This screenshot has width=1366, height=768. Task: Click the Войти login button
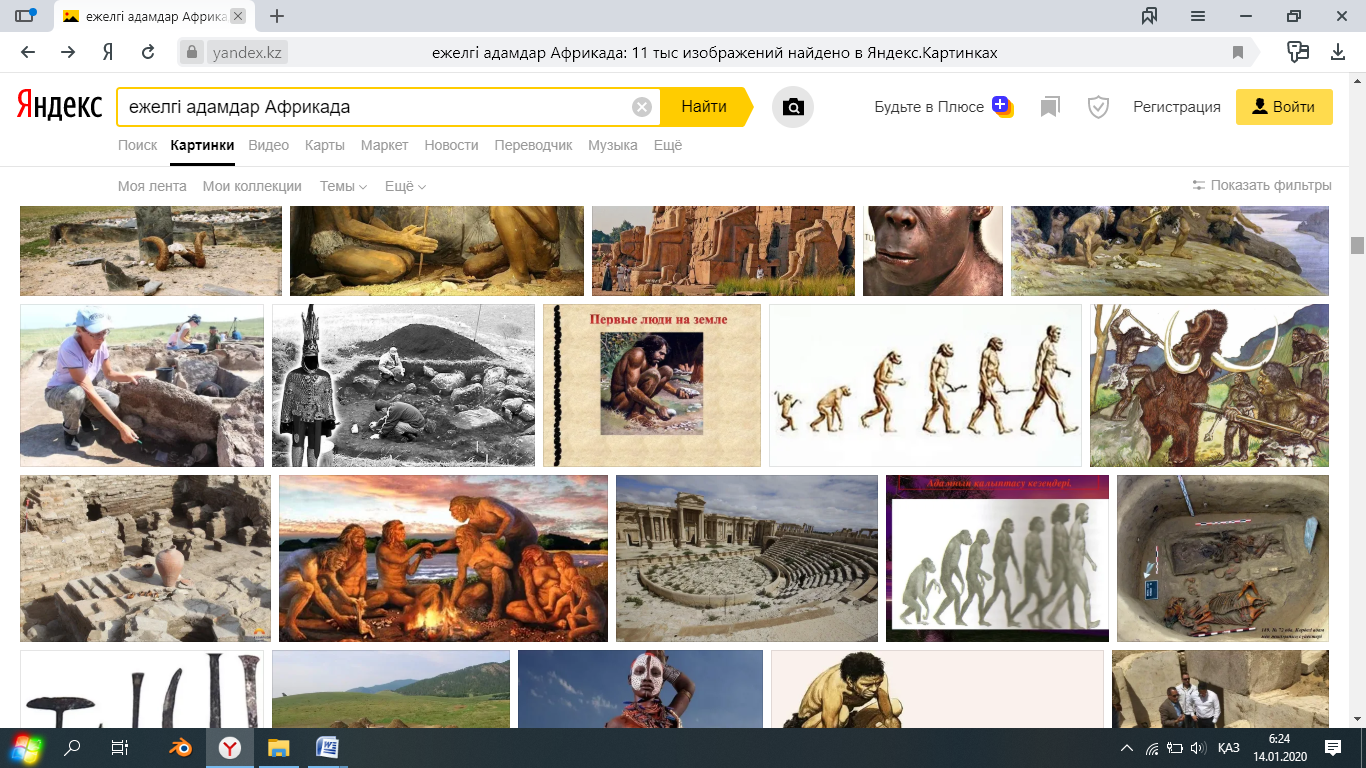click(1284, 107)
